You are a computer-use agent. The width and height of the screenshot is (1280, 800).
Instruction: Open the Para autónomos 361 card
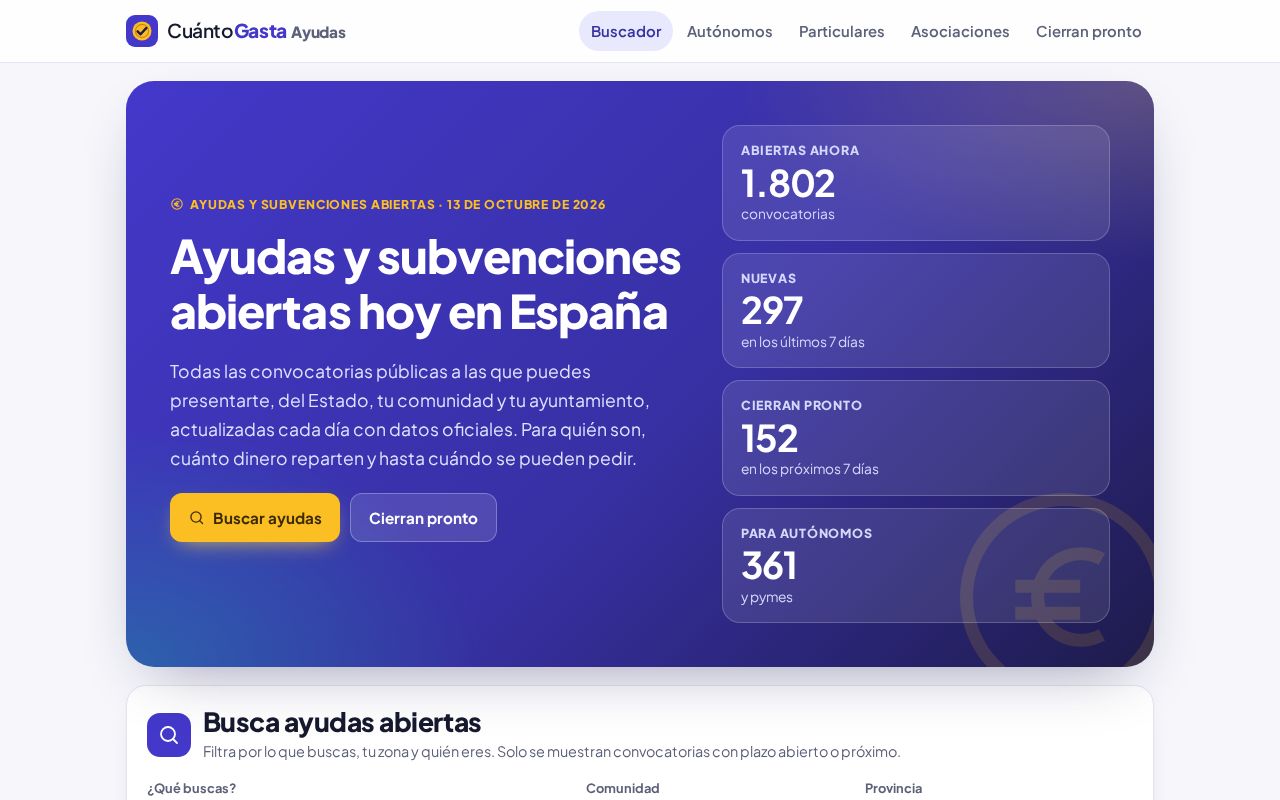916,565
